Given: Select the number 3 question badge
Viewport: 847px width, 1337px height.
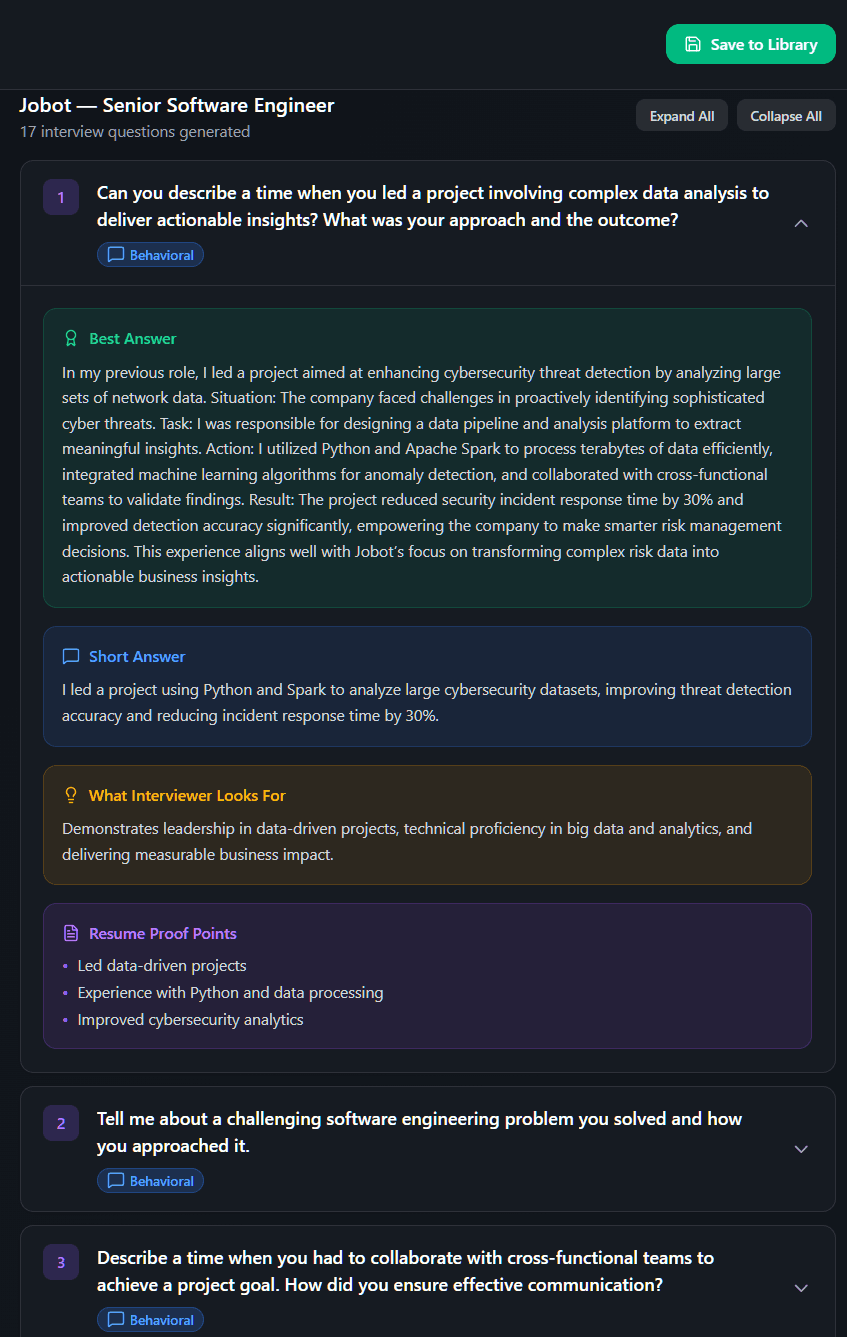Looking at the screenshot, I should tap(61, 1262).
